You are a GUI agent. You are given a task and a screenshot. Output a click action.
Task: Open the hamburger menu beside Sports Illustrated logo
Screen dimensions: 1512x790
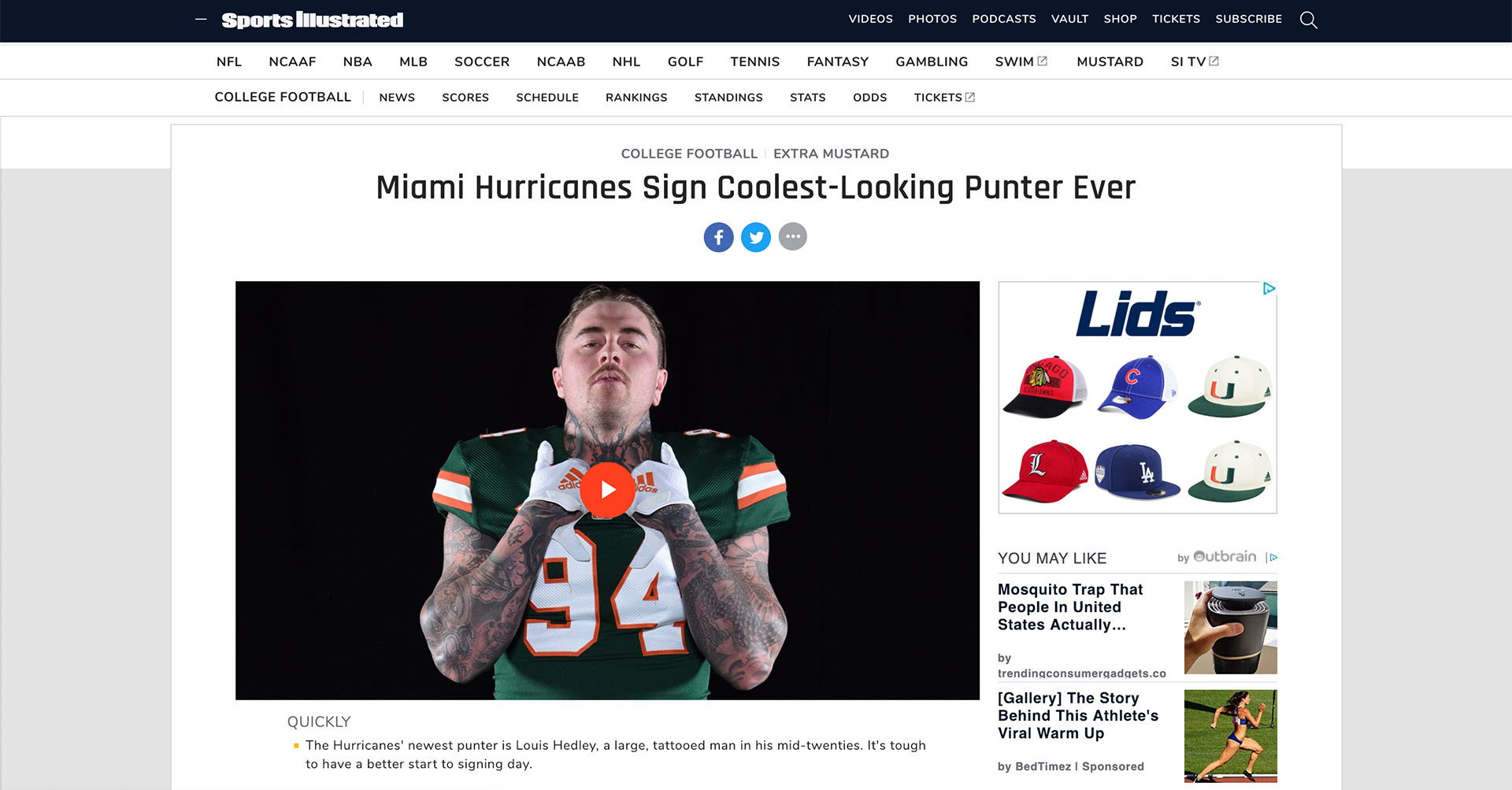click(x=201, y=19)
